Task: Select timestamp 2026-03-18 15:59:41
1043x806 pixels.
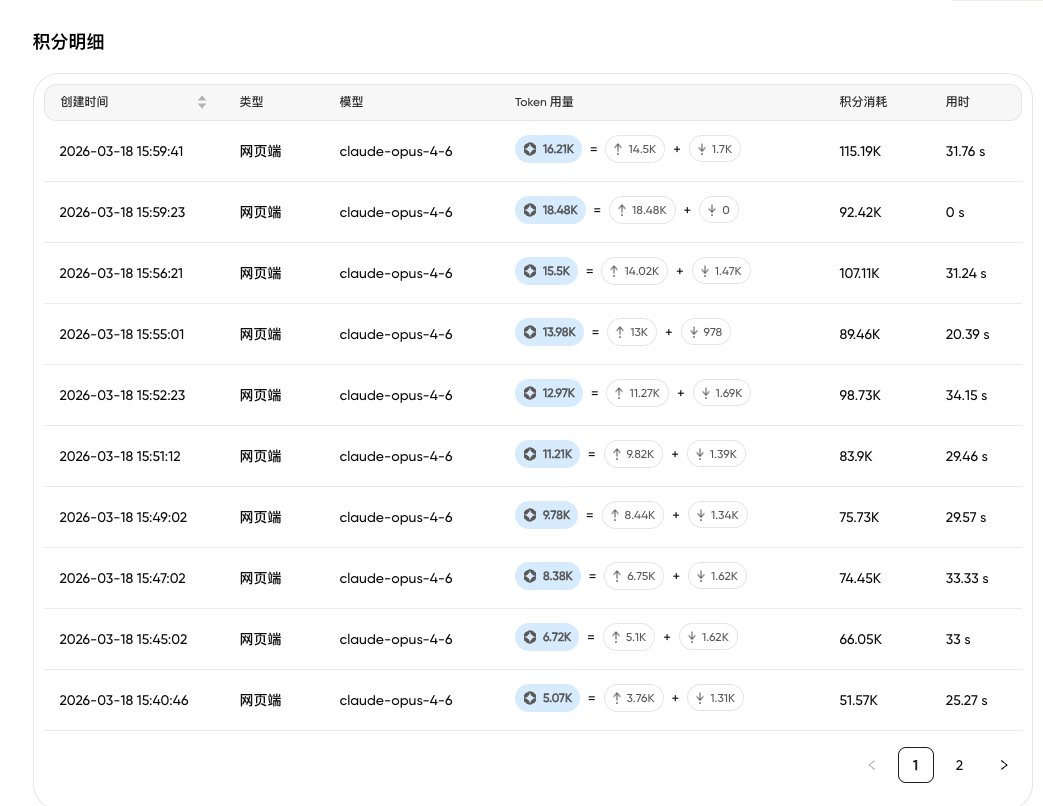Action: tap(121, 151)
